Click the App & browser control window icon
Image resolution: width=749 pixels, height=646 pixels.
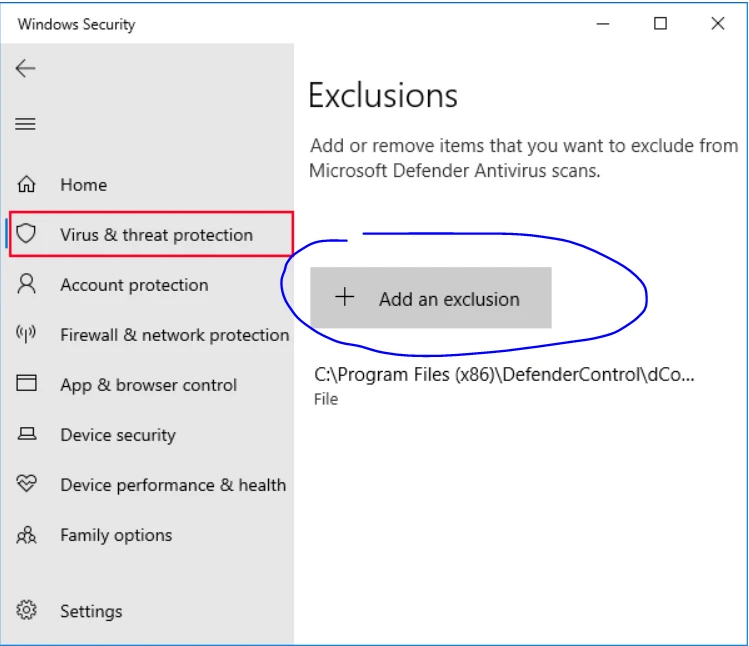[x=27, y=384]
